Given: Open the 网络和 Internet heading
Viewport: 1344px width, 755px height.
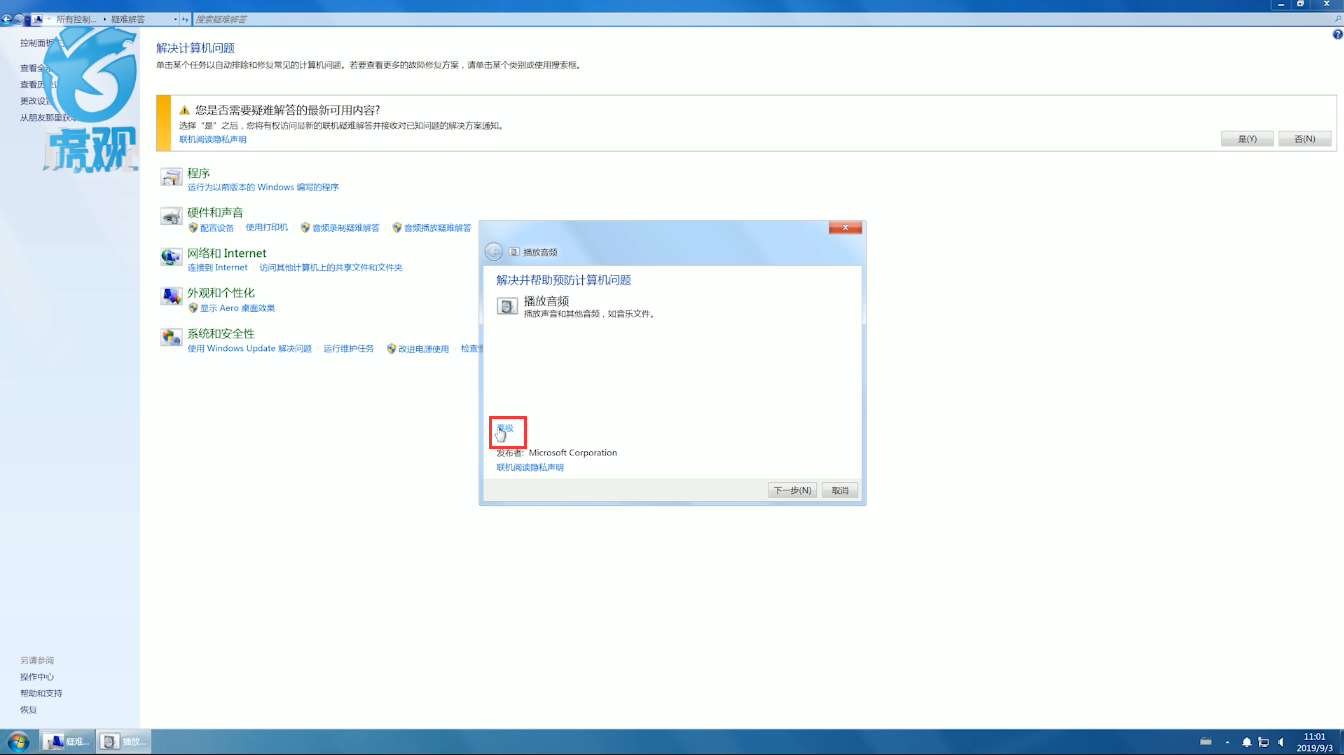Looking at the screenshot, I should [227, 253].
